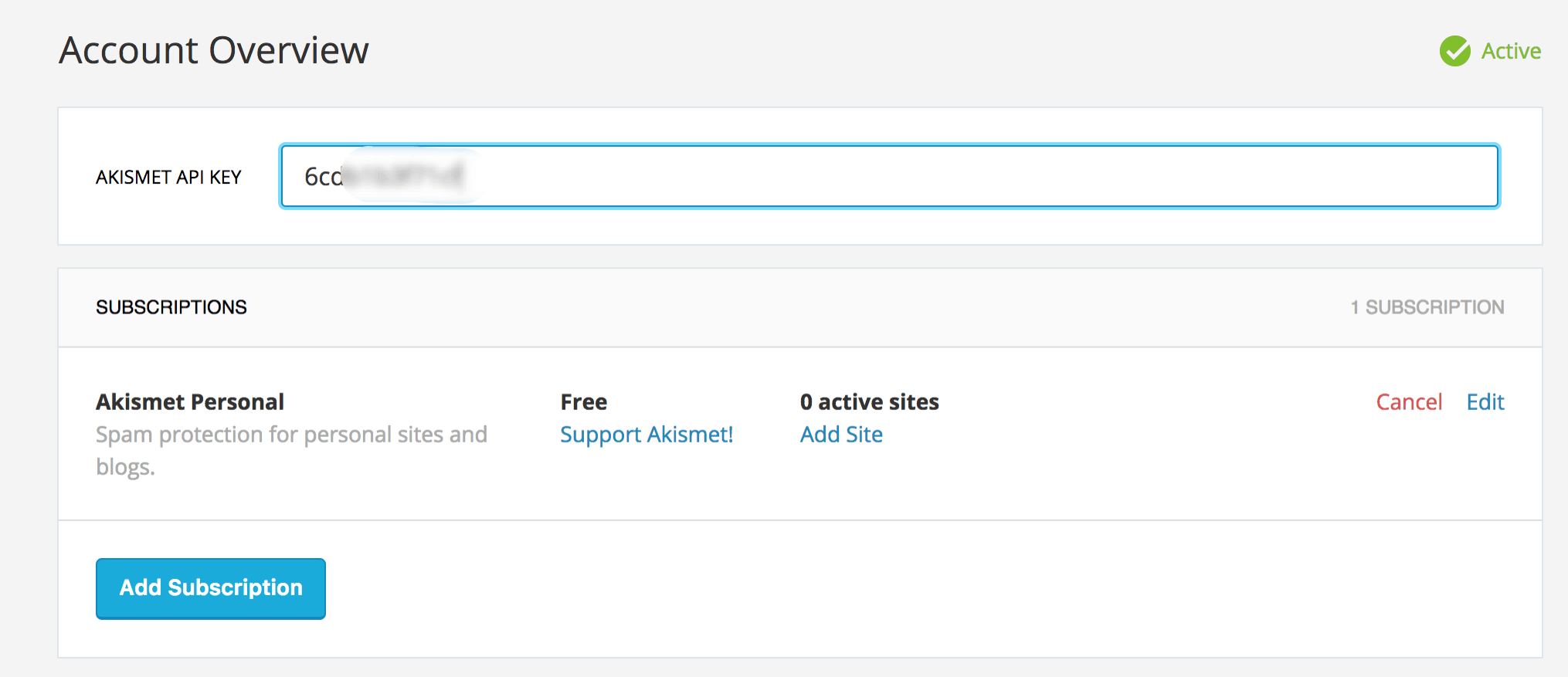1568x677 pixels.
Task: Select the Akismet Personal plan name
Action: click(x=190, y=402)
